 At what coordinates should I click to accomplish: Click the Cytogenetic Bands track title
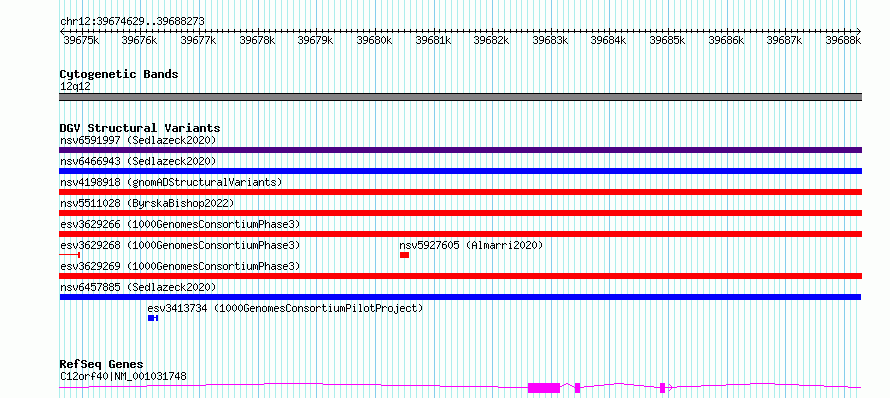point(119,74)
